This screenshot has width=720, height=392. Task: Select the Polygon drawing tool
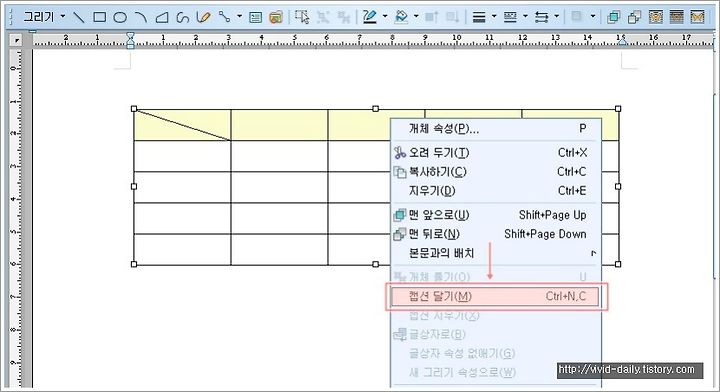(162, 17)
